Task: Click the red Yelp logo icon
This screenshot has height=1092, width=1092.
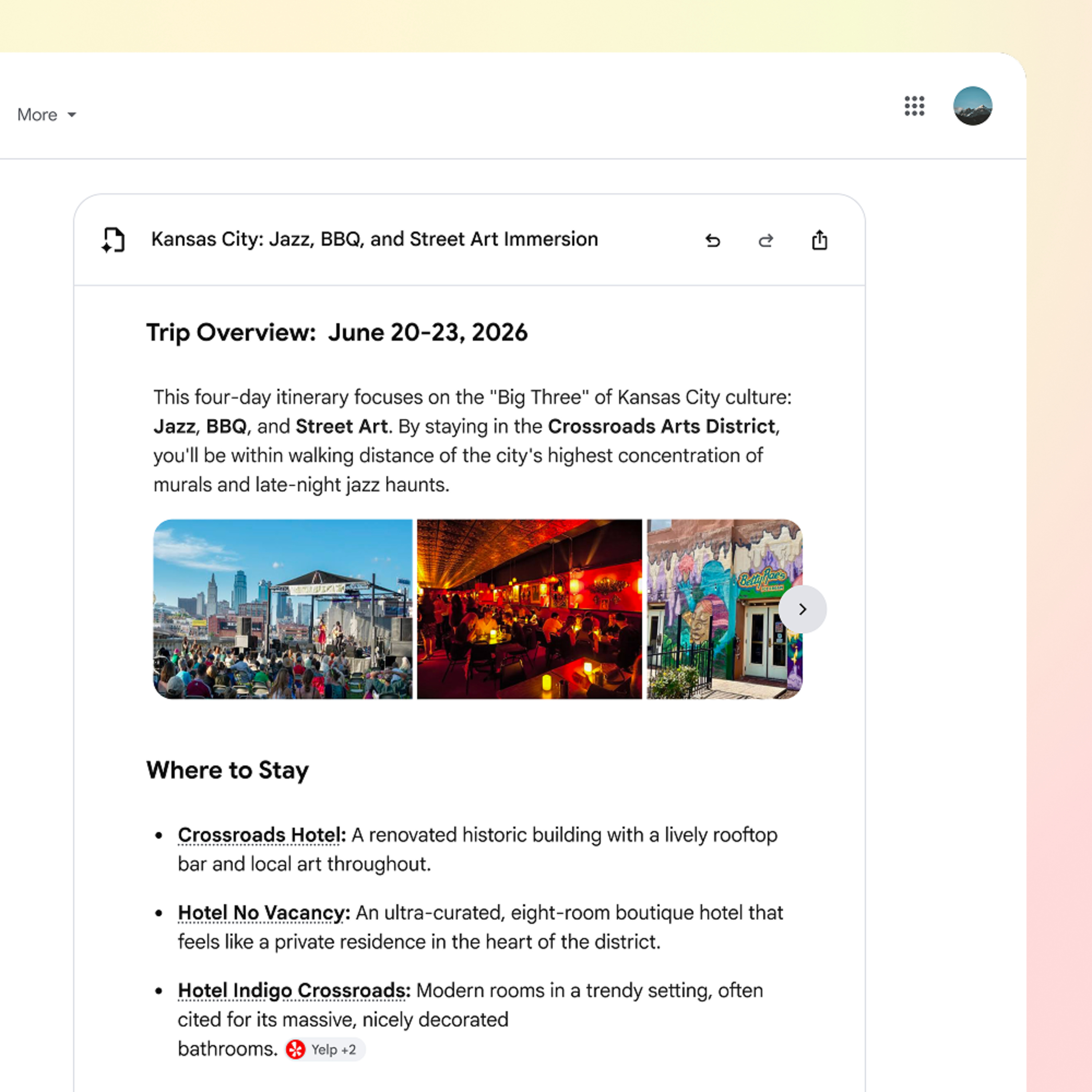Action: [x=296, y=1050]
